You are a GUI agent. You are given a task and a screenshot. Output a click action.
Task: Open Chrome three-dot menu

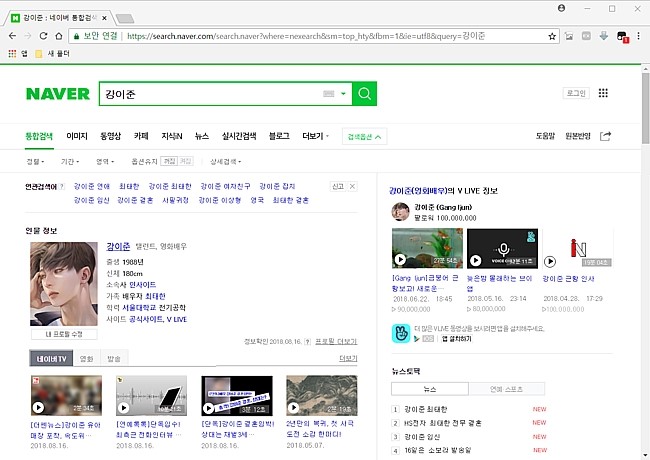pyautogui.click(x=638, y=36)
